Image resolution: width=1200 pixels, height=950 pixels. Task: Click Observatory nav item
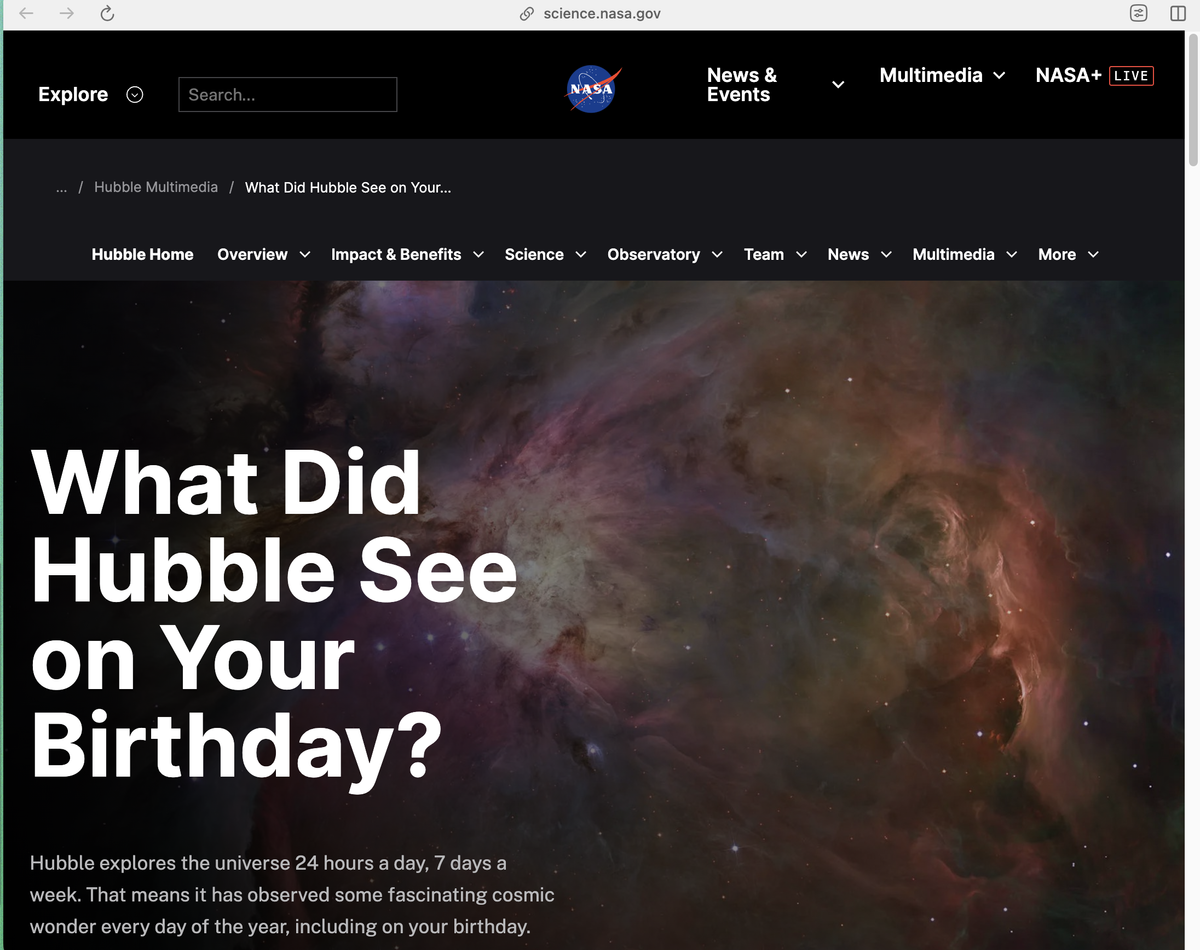pyautogui.click(x=653, y=254)
